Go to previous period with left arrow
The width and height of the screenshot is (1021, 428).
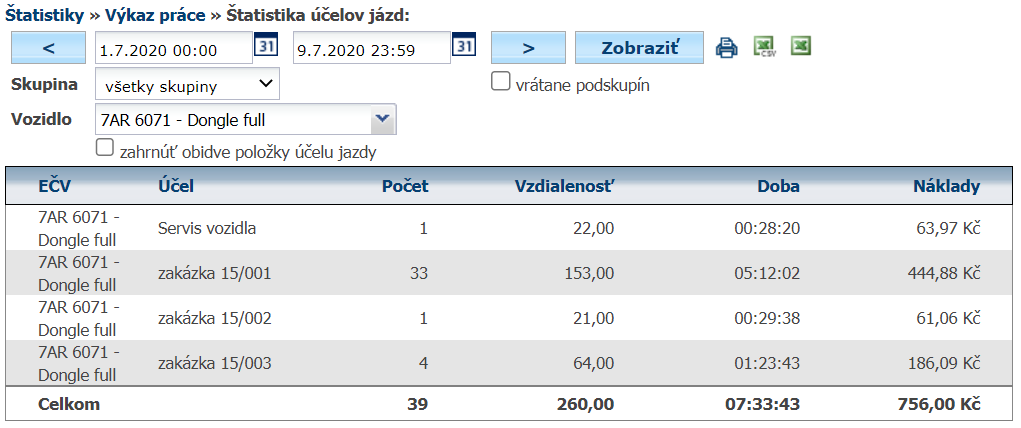(x=49, y=47)
